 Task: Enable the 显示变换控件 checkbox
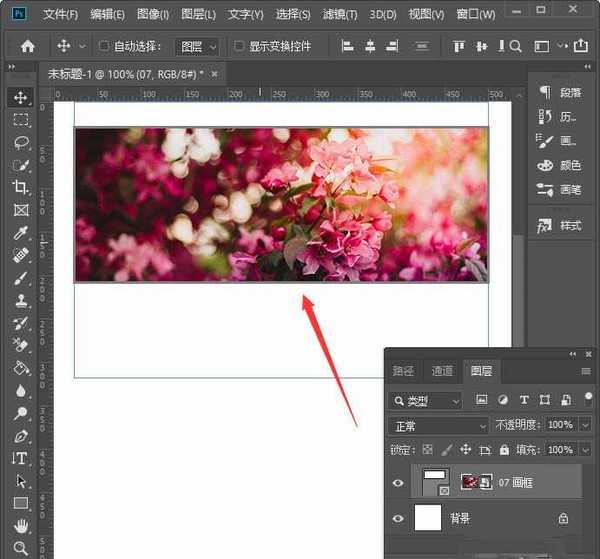[x=239, y=46]
